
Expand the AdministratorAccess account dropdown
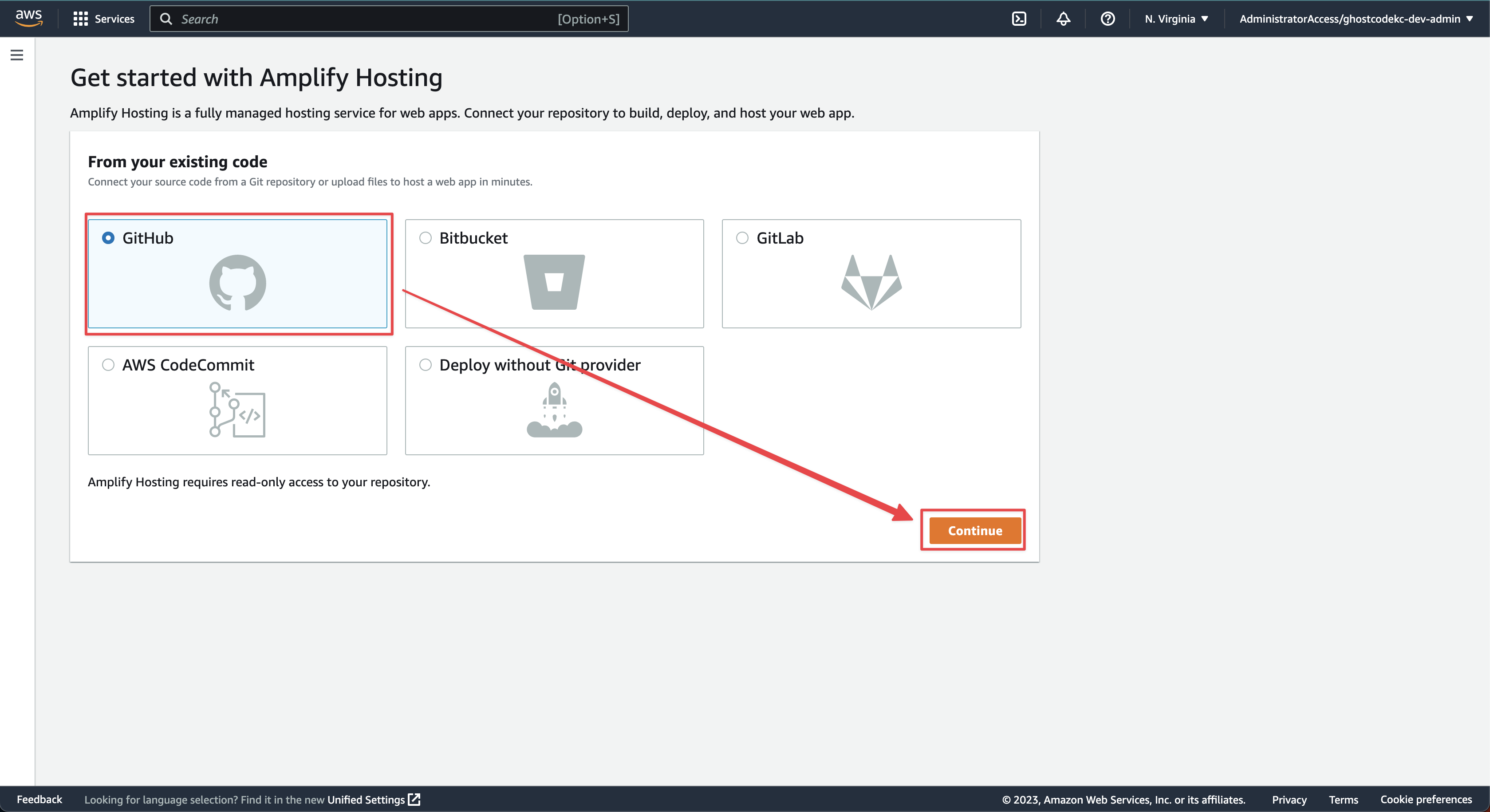[1353, 18]
